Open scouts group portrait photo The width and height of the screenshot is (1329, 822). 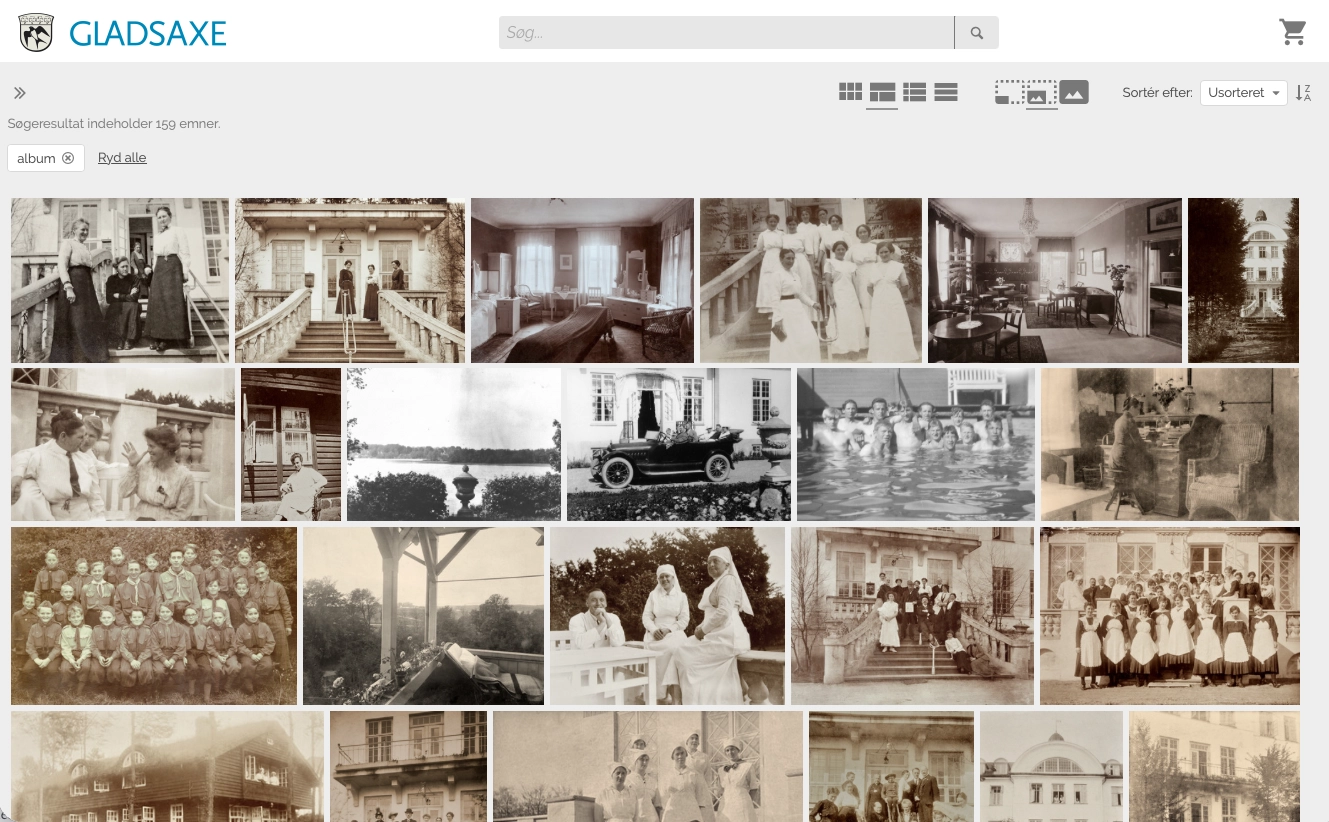(154, 616)
